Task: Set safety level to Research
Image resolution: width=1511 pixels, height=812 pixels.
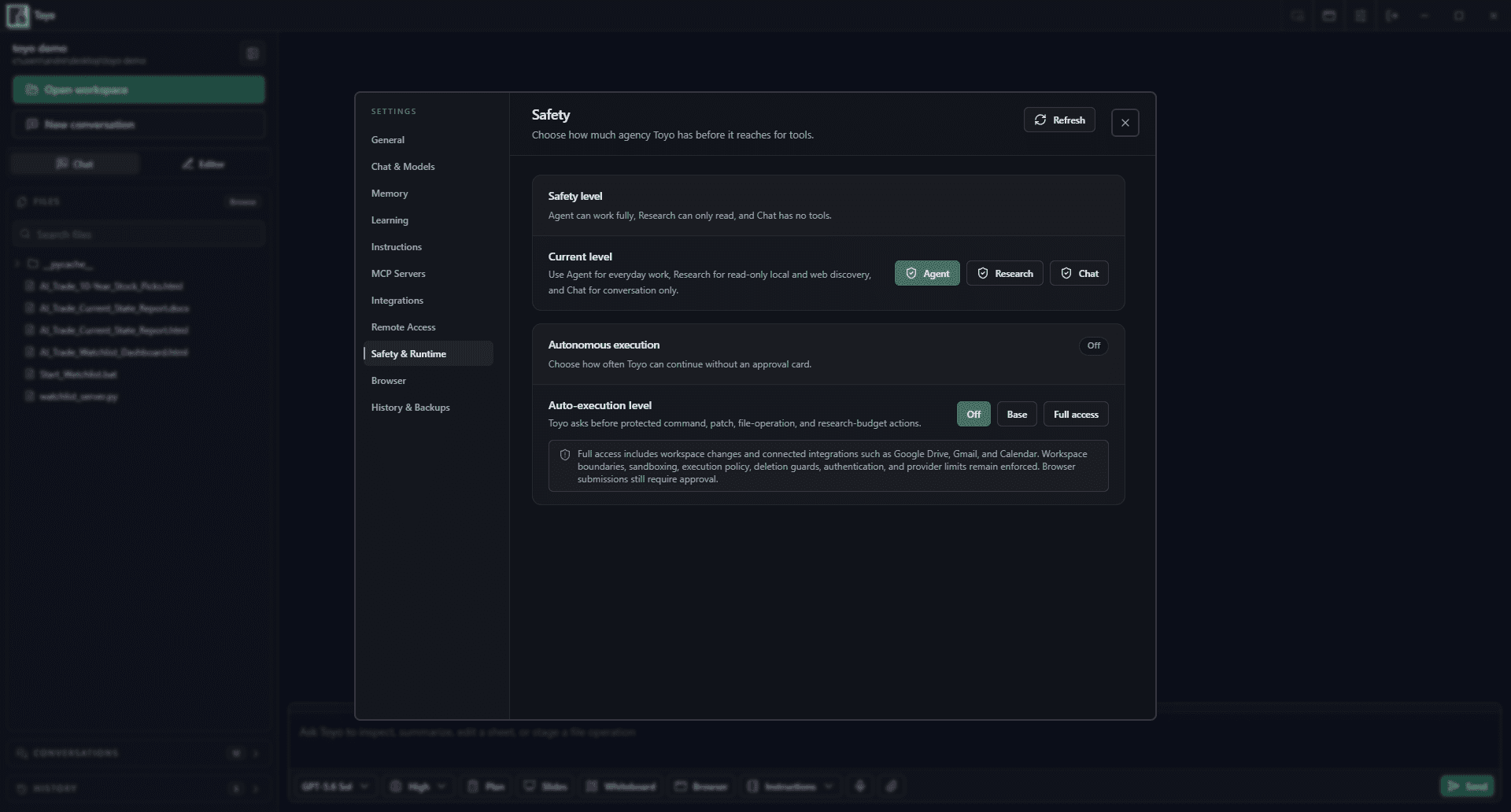Action: pos(1004,273)
